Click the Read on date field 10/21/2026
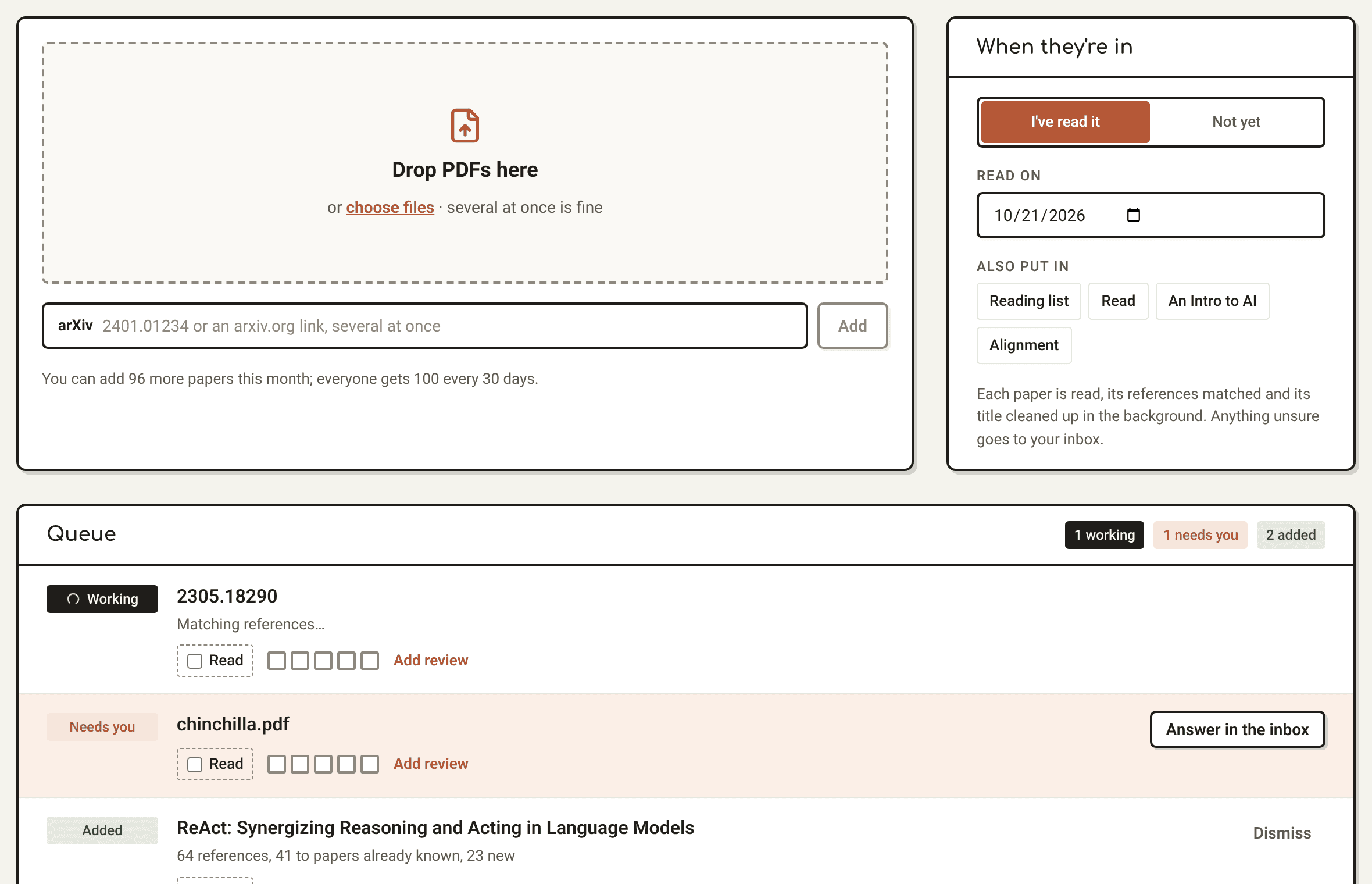The height and width of the screenshot is (884, 1372). click(1151, 215)
